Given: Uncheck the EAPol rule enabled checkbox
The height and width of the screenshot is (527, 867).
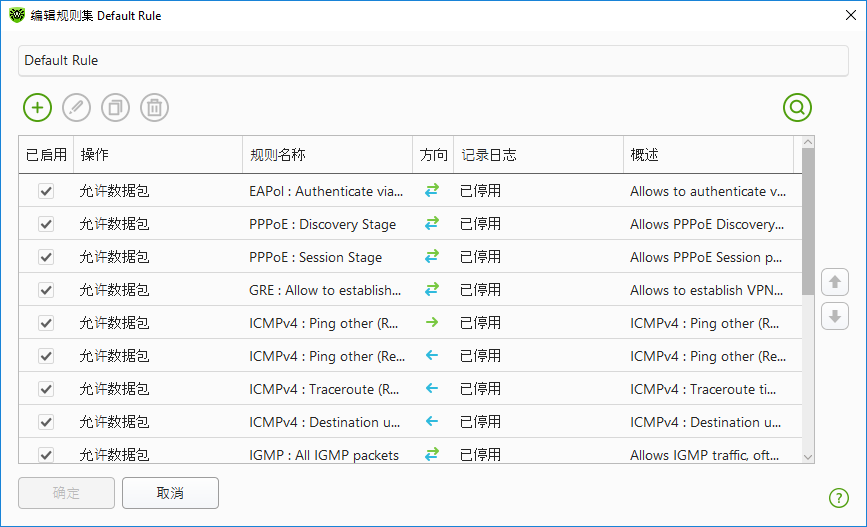Looking at the screenshot, I should pyautogui.click(x=46, y=191).
